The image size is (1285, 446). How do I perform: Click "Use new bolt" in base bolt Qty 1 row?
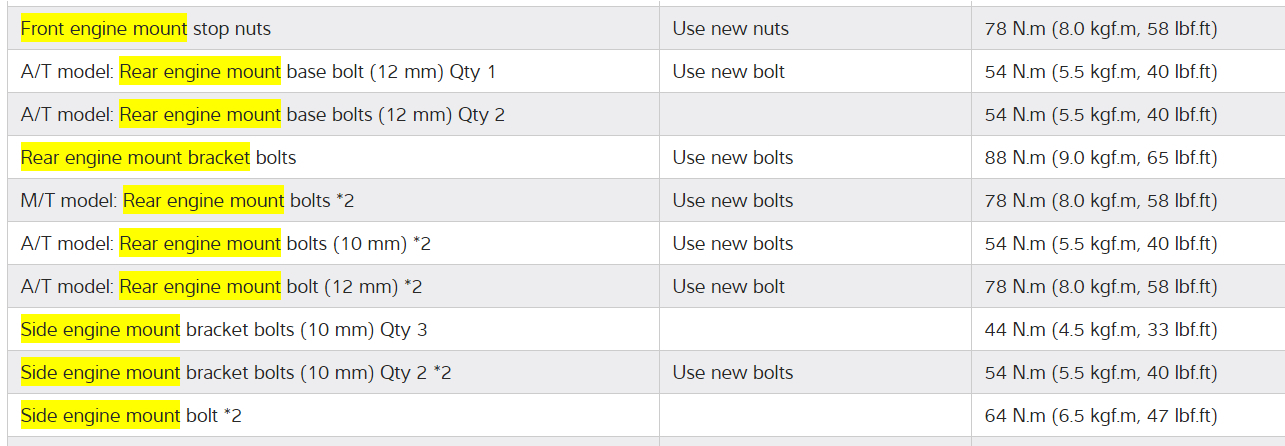click(728, 72)
